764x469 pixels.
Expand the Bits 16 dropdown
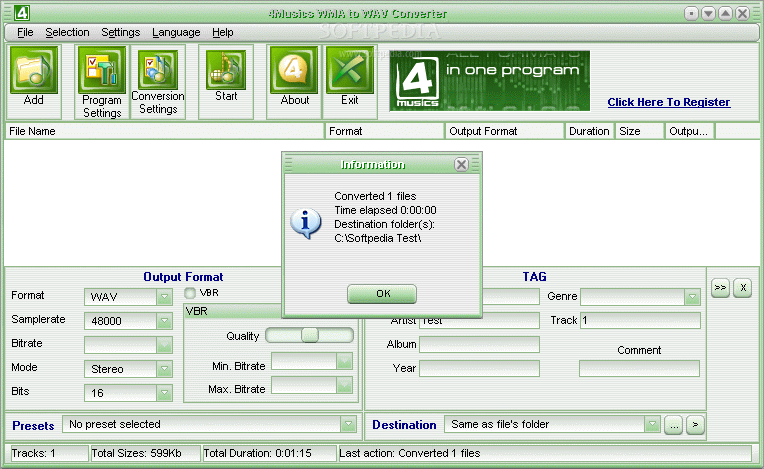[164, 393]
